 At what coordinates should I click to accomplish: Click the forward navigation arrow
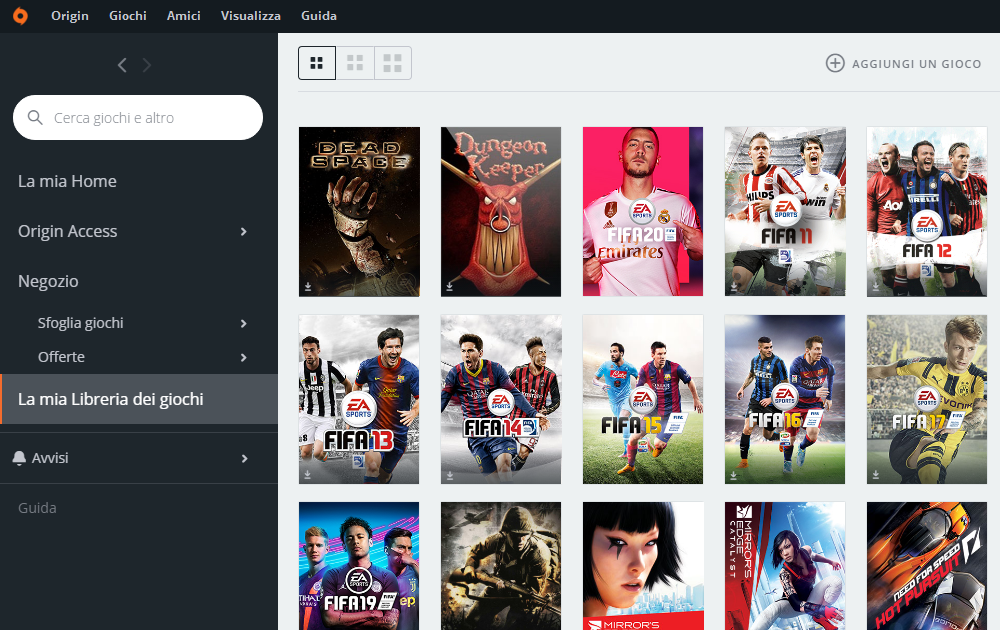147,65
